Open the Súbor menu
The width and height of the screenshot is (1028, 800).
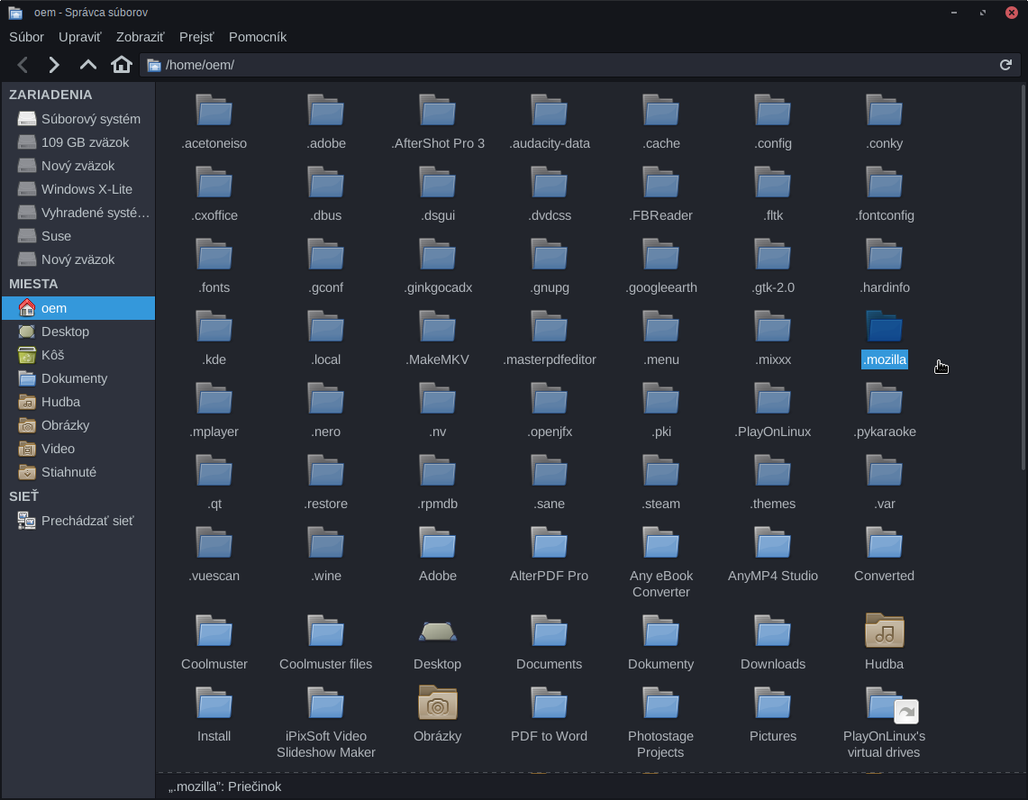26,37
